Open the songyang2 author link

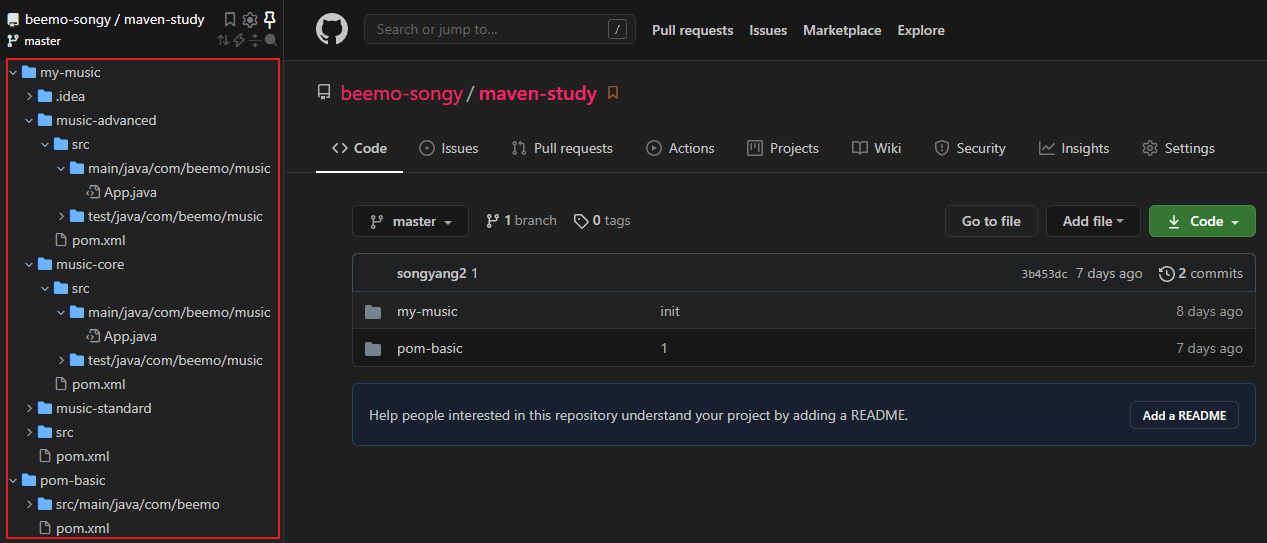(432, 274)
